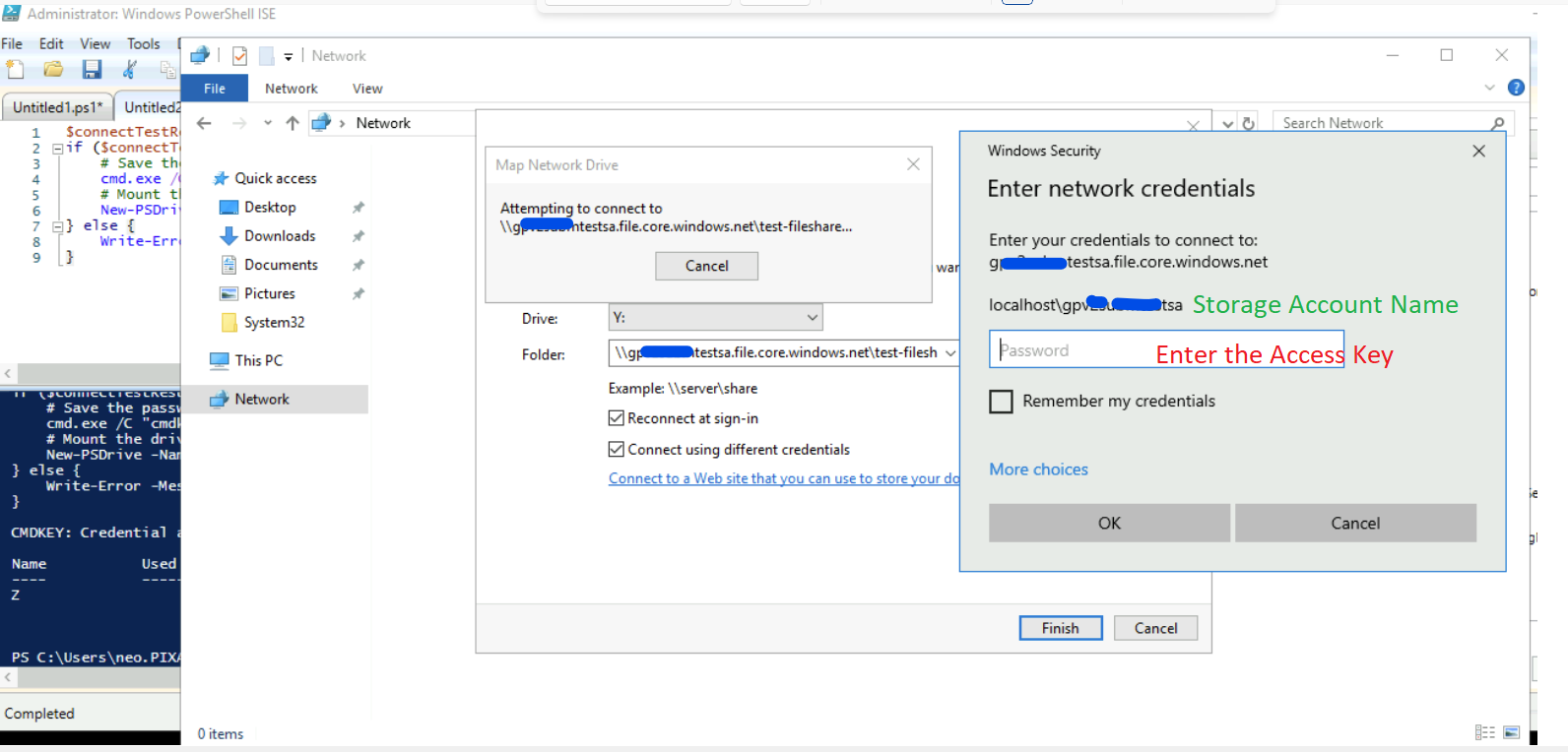Screen dimensions: 1568x752
Task: Close the Attempting to connect dialog
Action: tap(913, 164)
